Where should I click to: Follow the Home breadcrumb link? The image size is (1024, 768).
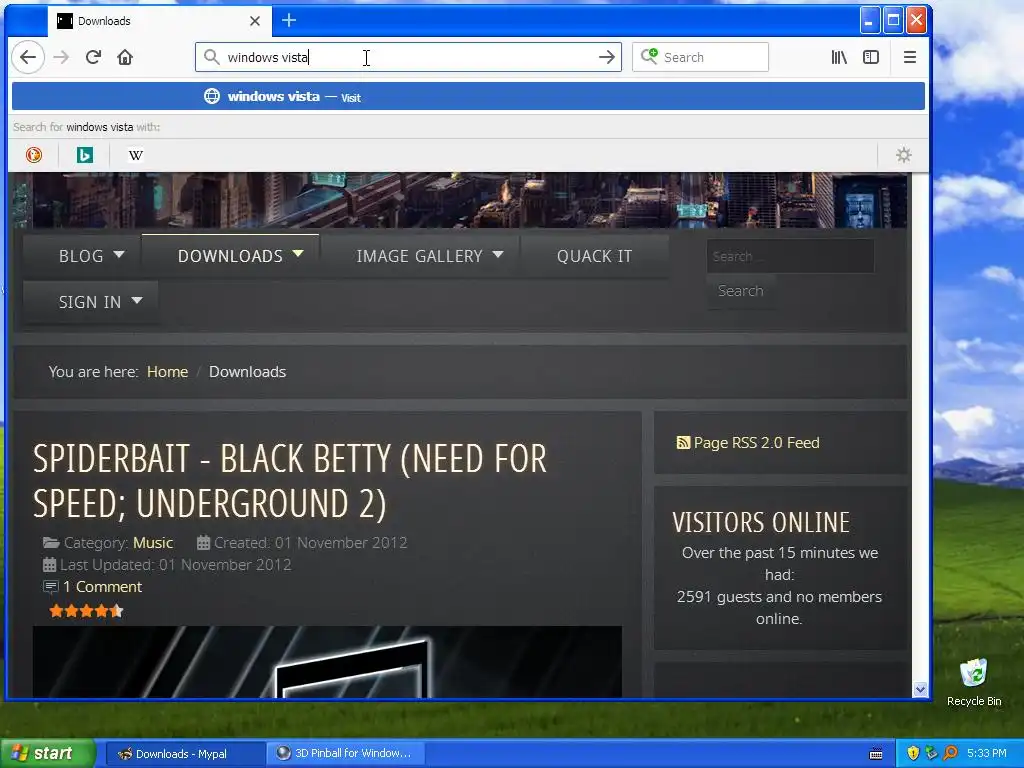[167, 372]
